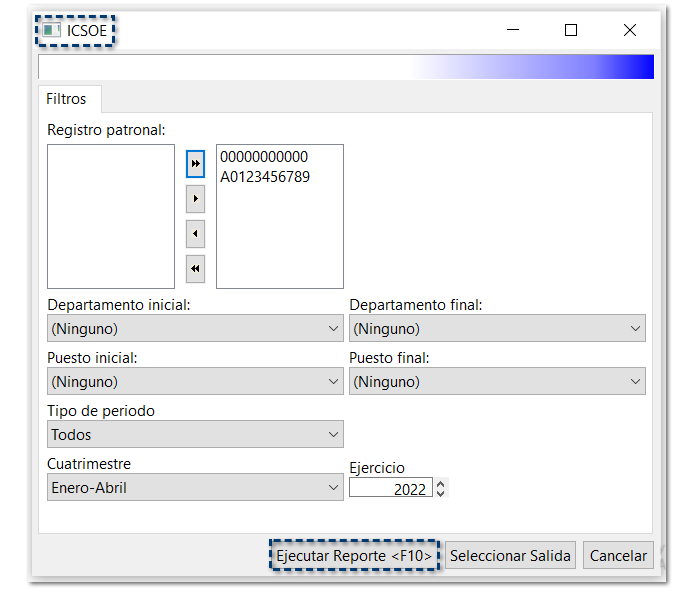The image size is (675, 610).
Task: Expand the Puesto inicial combo box
Action: (x=195, y=381)
